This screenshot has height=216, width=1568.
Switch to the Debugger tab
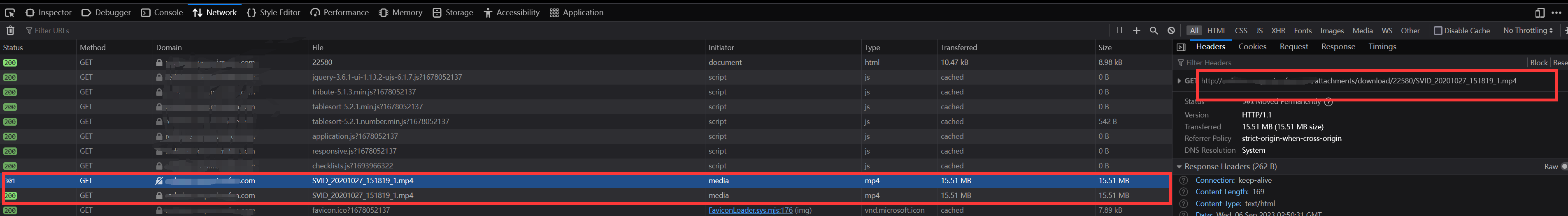click(x=106, y=12)
